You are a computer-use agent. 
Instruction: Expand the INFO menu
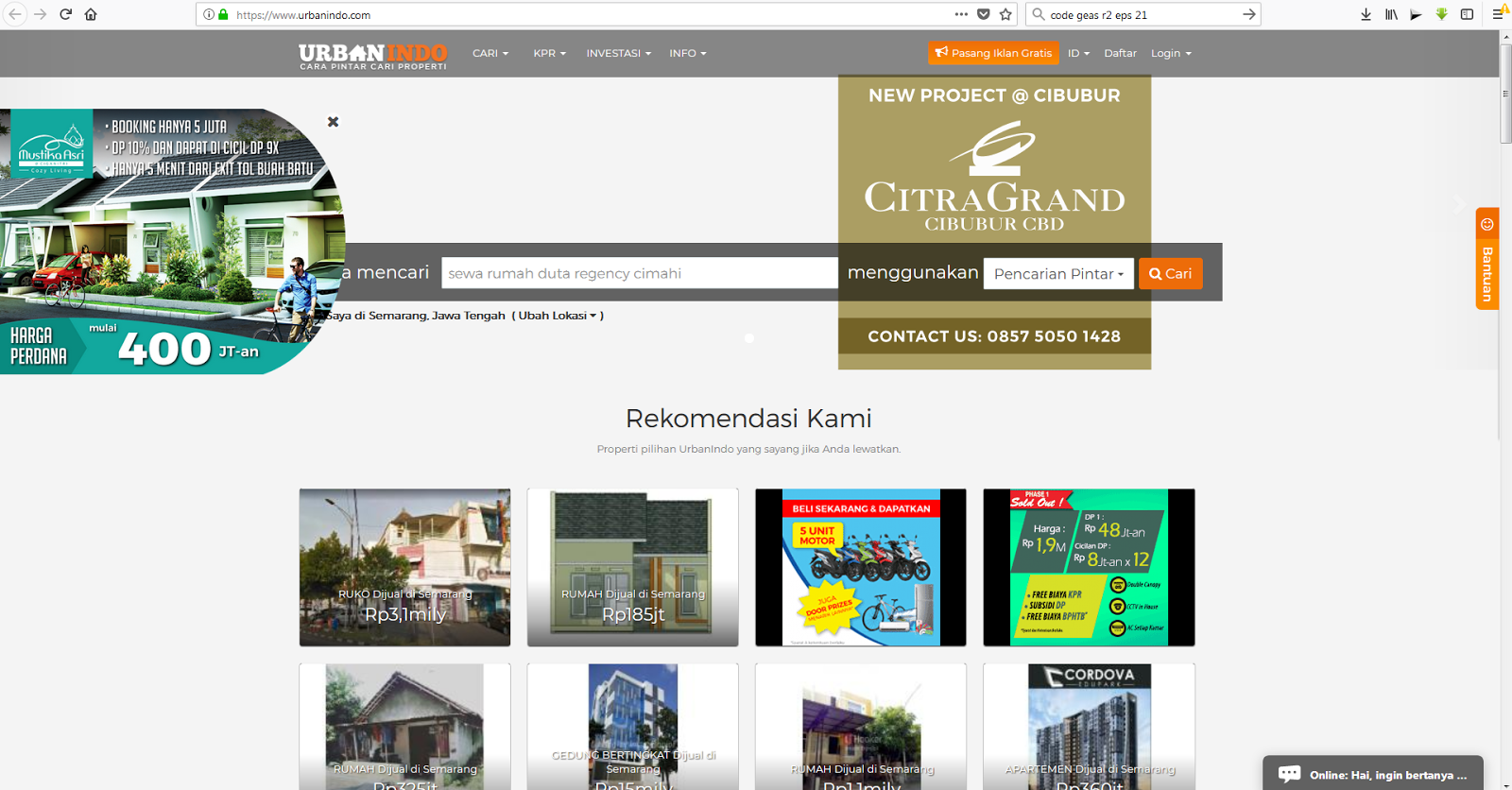(x=688, y=53)
